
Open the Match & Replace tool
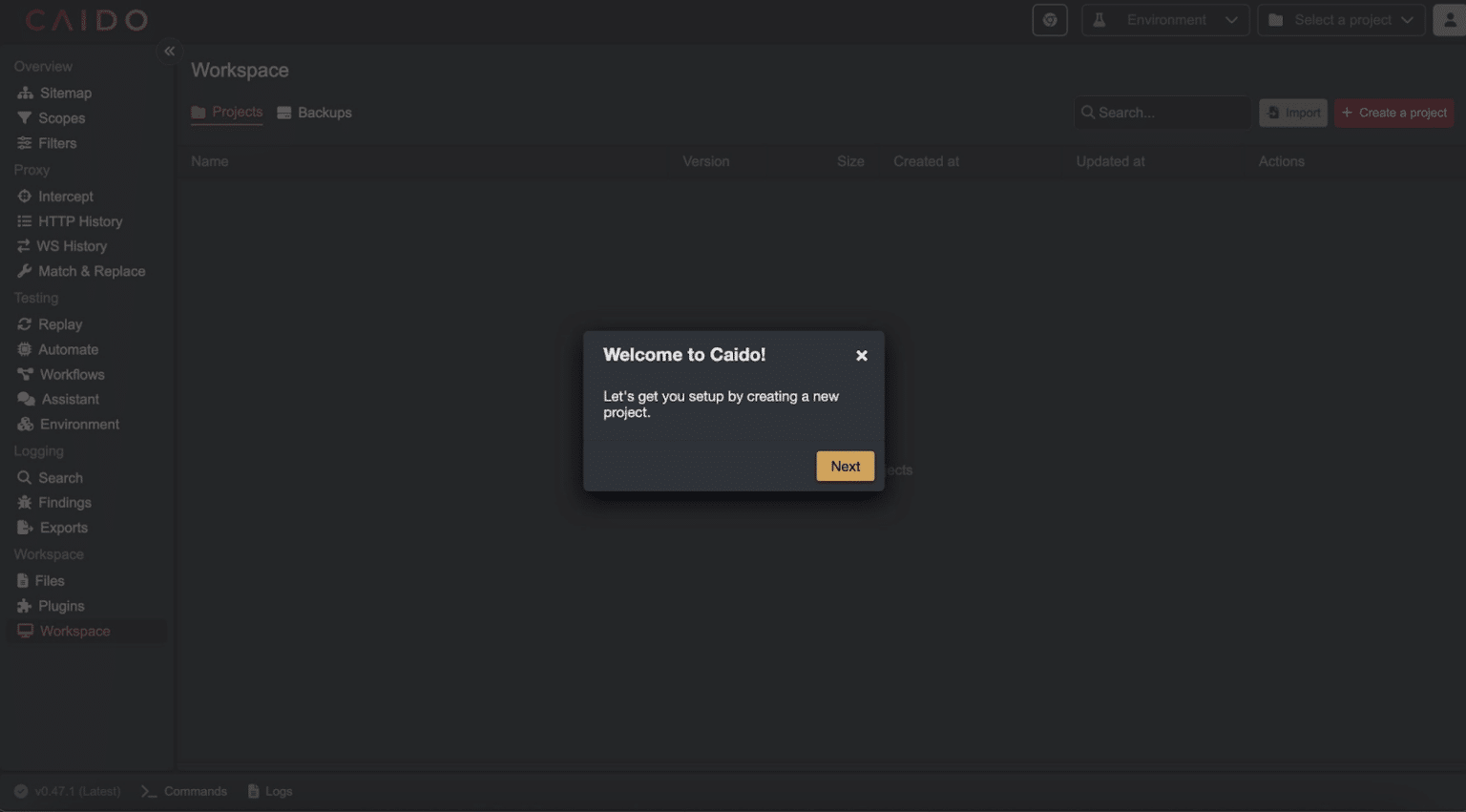tap(88, 271)
